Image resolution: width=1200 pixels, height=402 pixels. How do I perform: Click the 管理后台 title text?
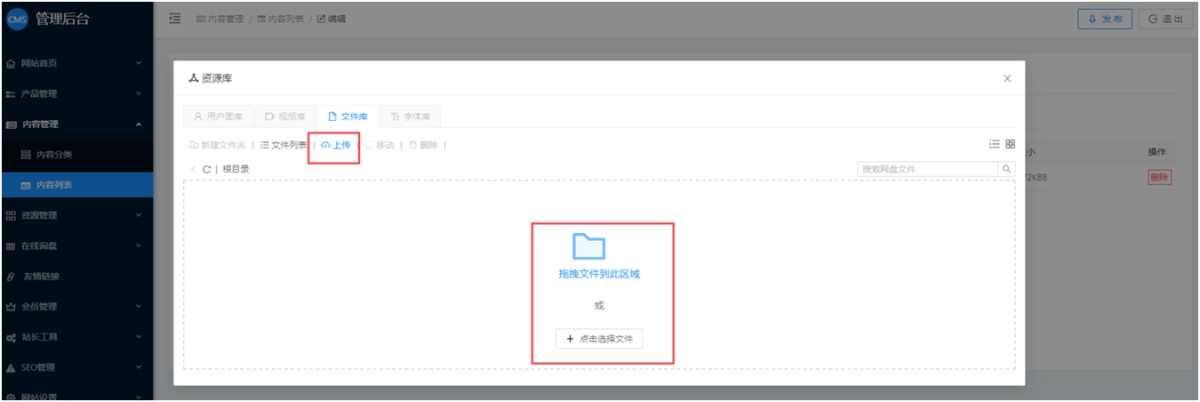tap(64, 18)
